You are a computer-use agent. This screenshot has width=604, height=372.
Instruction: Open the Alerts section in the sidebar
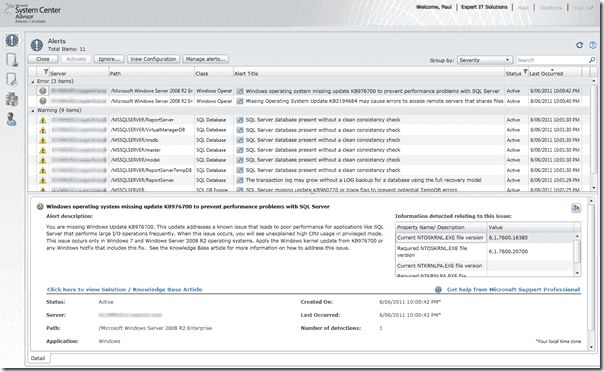click(12, 40)
